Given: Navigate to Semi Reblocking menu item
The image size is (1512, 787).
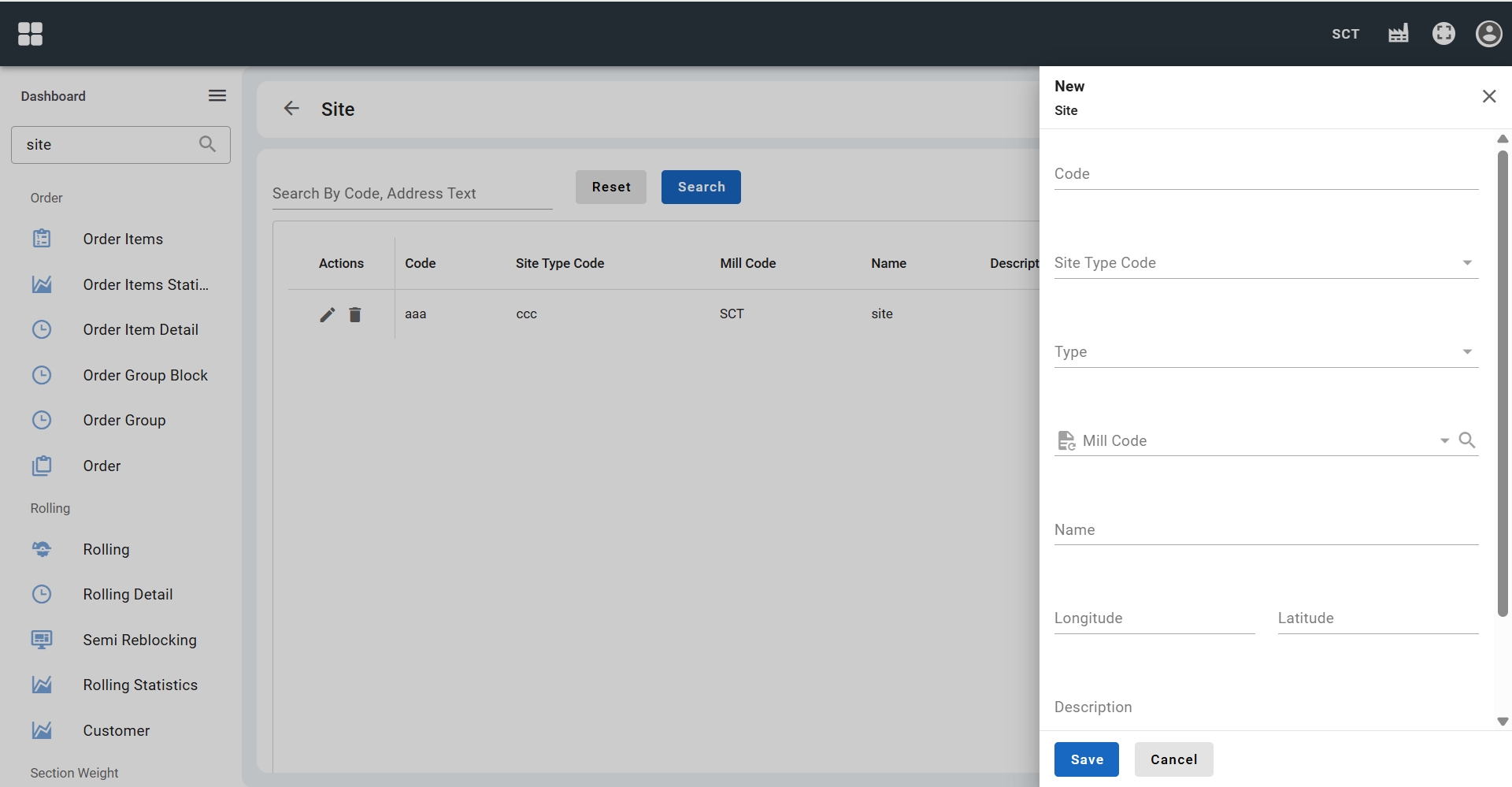Looking at the screenshot, I should pos(139,640).
